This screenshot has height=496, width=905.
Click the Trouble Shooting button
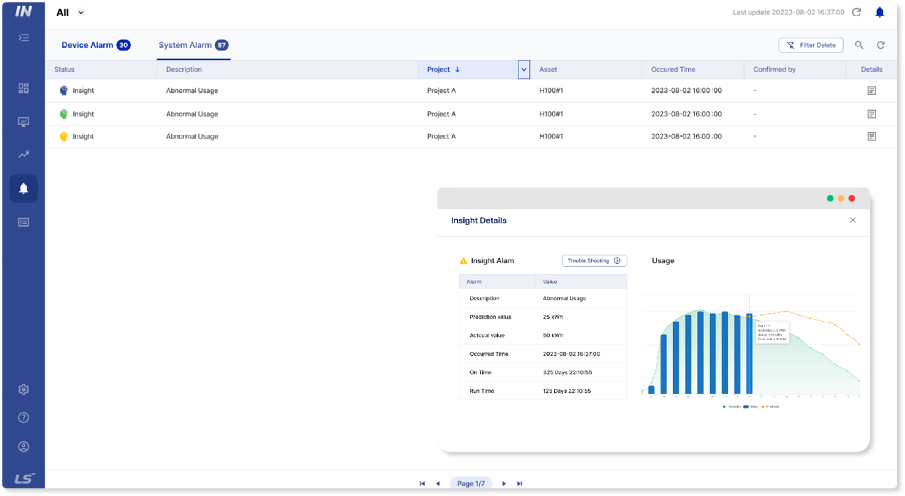pos(594,260)
